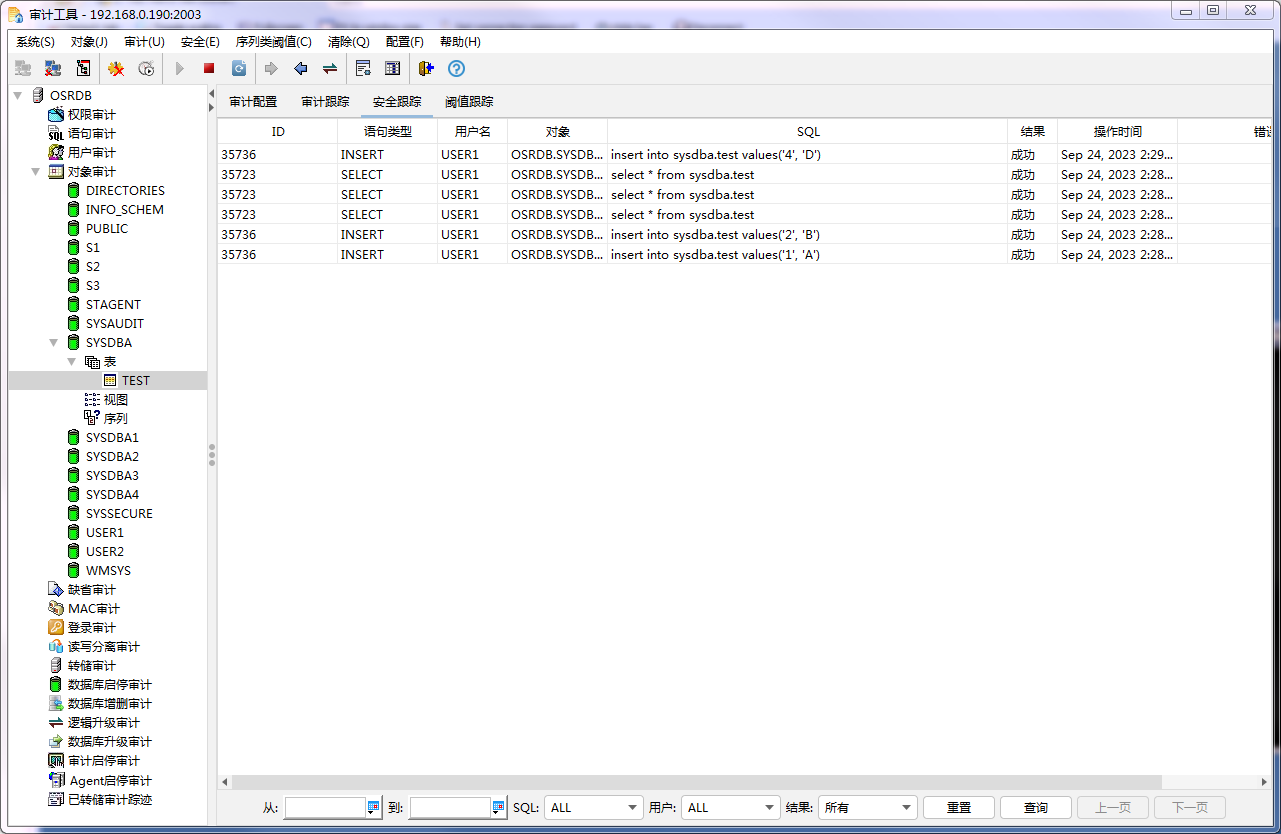Open the calendar picker beside 从 field
1281x834 pixels.
coord(373,807)
